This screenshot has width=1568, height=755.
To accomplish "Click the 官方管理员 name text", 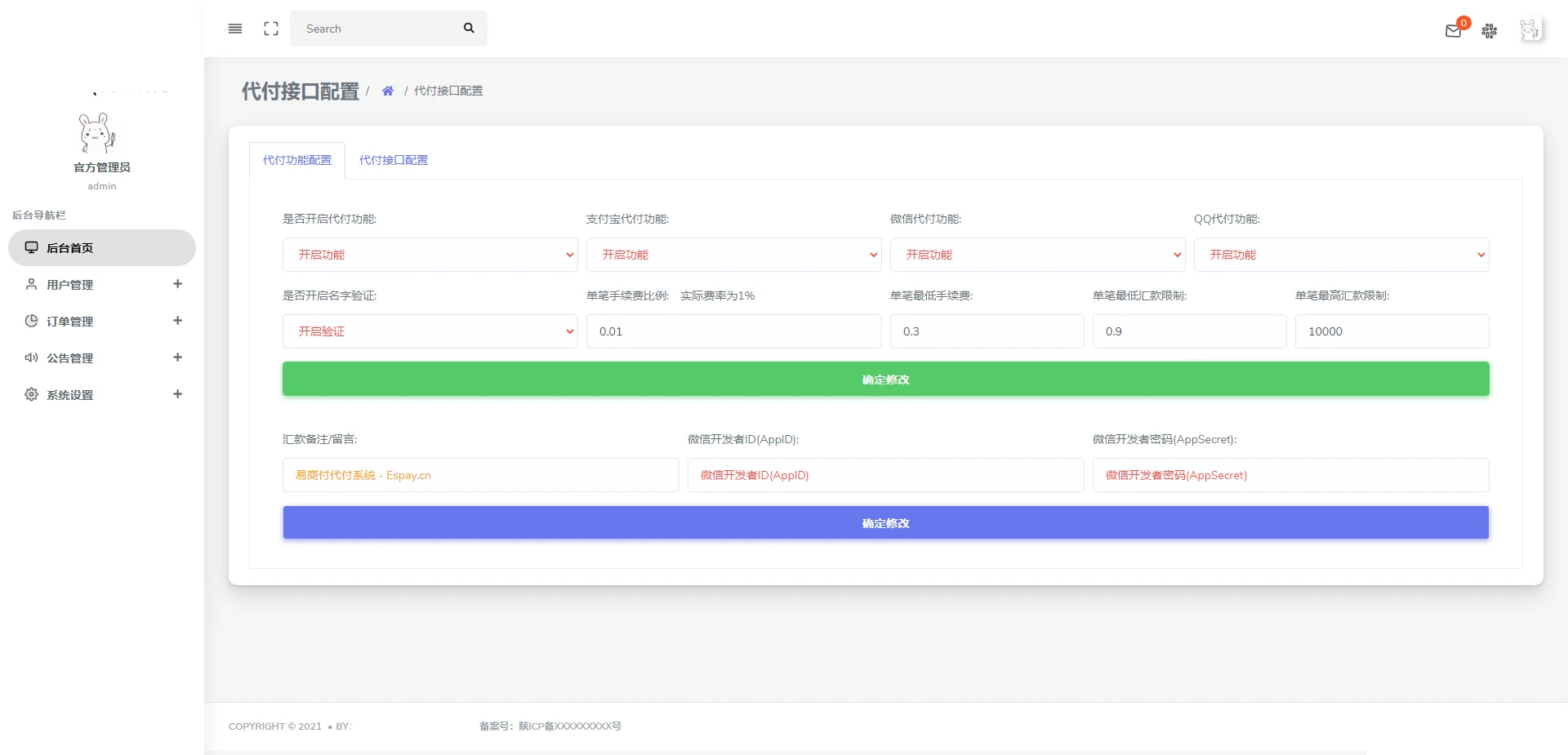I will (x=102, y=167).
